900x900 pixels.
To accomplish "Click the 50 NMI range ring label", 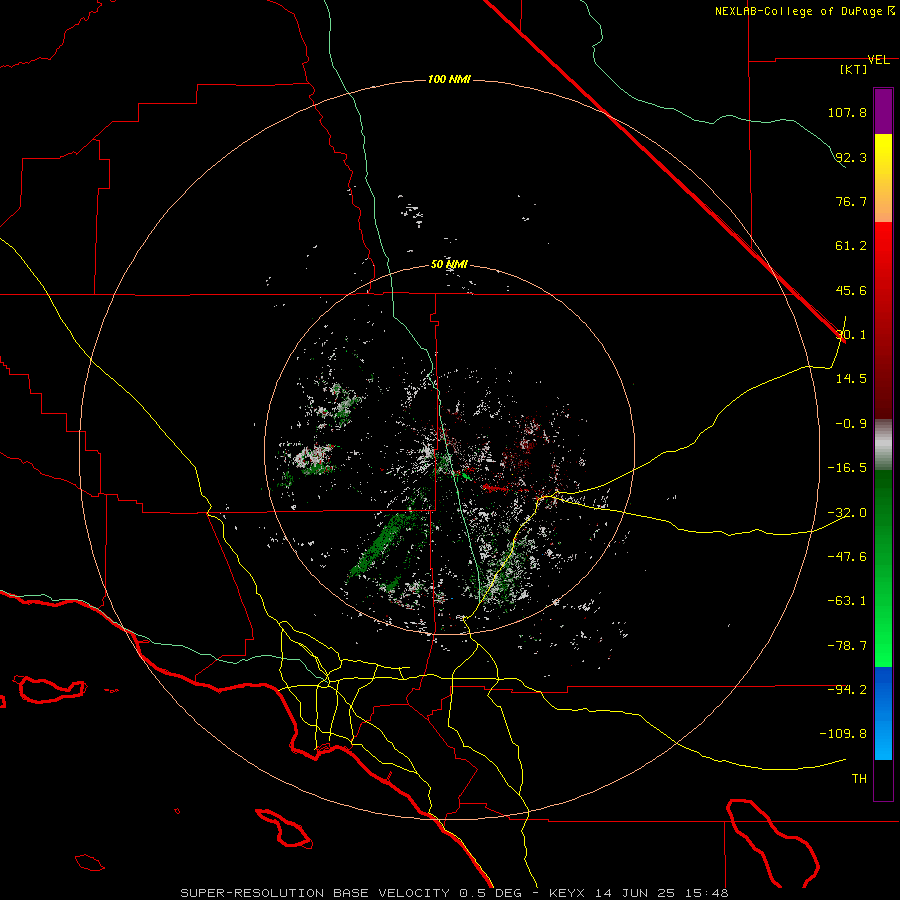I will point(449,265).
